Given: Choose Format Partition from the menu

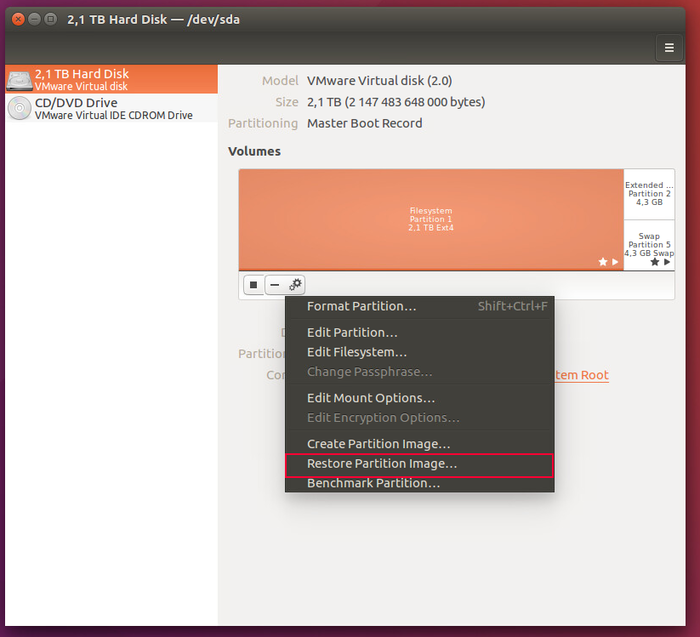Looking at the screenshot, I should (361, 306).
